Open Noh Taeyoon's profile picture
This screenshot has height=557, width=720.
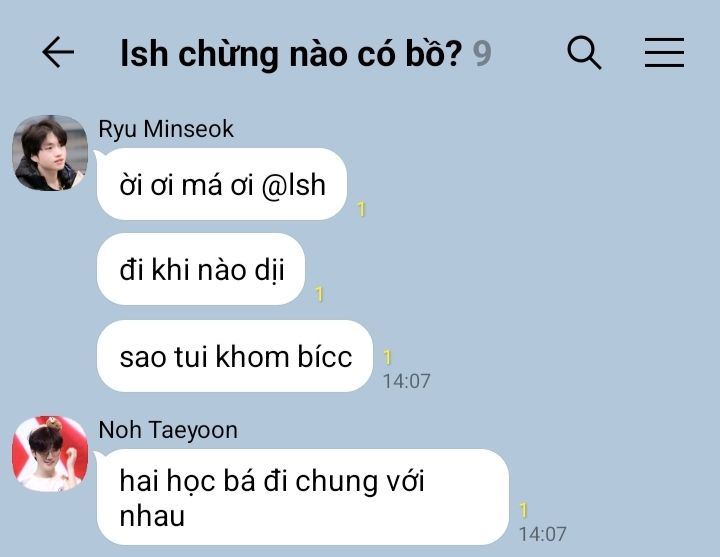50,454
